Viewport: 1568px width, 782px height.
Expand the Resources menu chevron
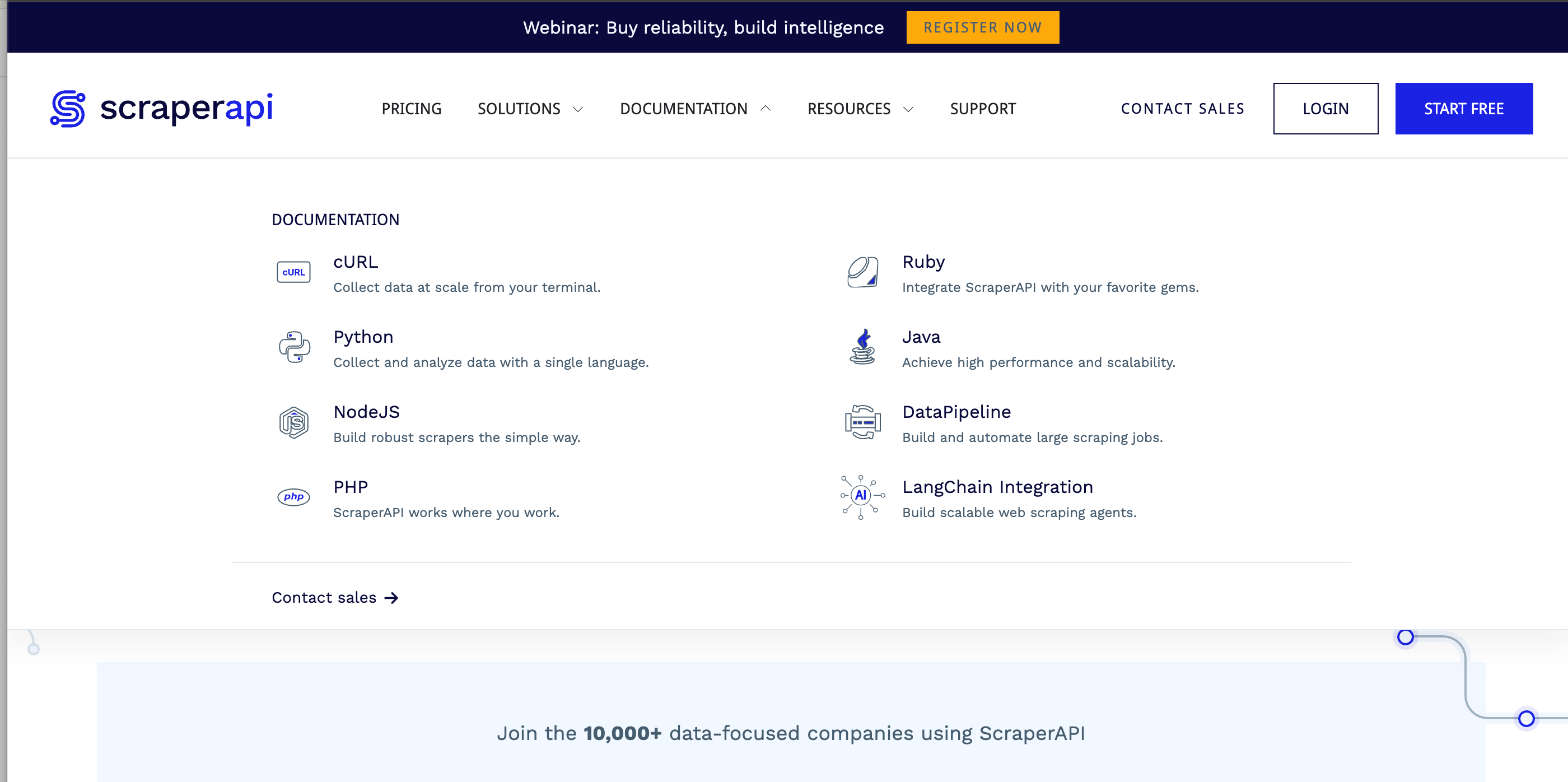[x=908, y=109]
